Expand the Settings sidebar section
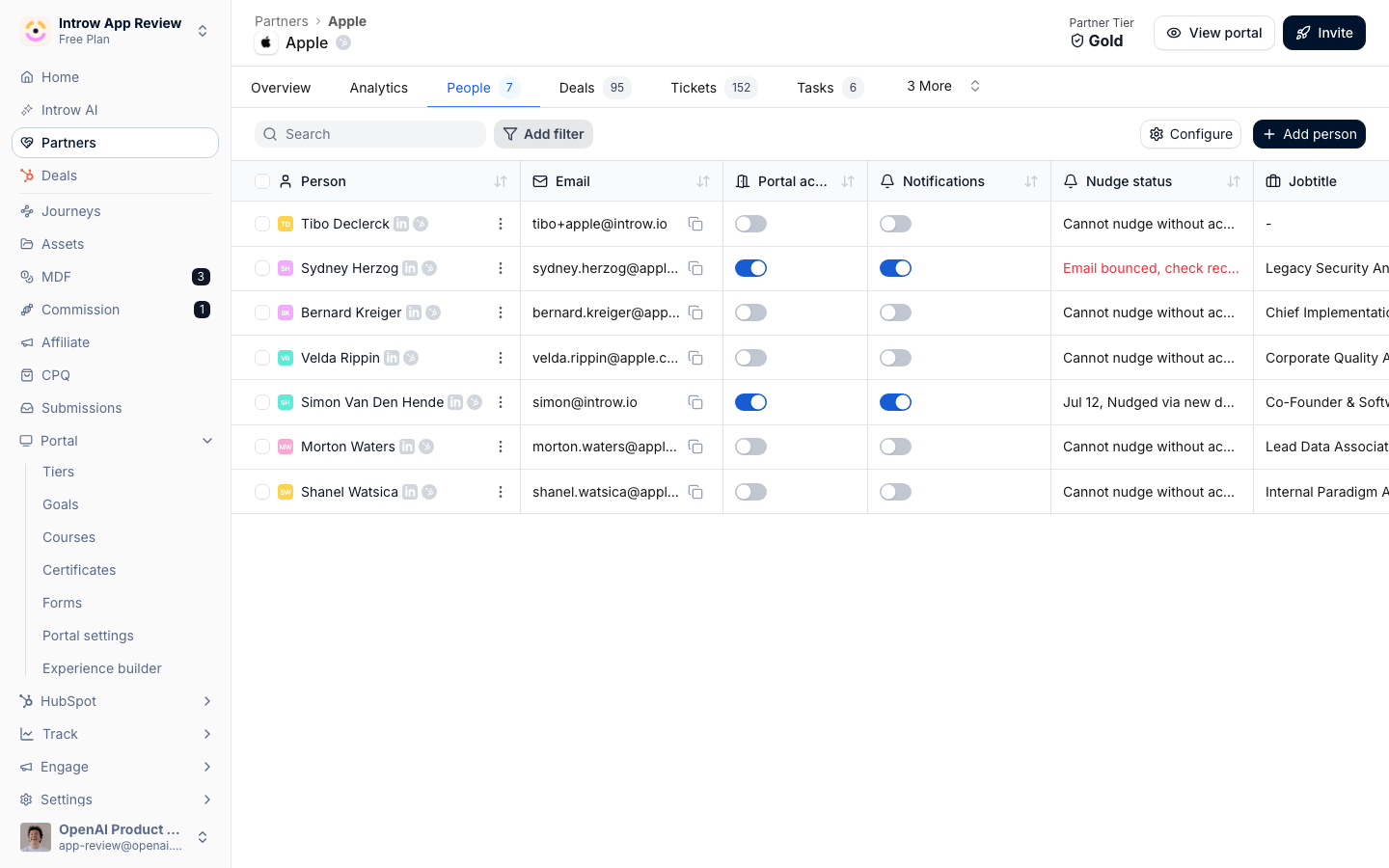Viewport: 1389px width, 868px height. click(207, 800)
